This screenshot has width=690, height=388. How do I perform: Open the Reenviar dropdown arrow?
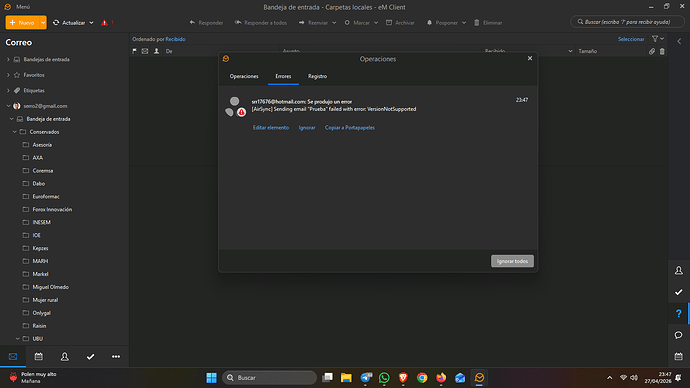point(334,22)
